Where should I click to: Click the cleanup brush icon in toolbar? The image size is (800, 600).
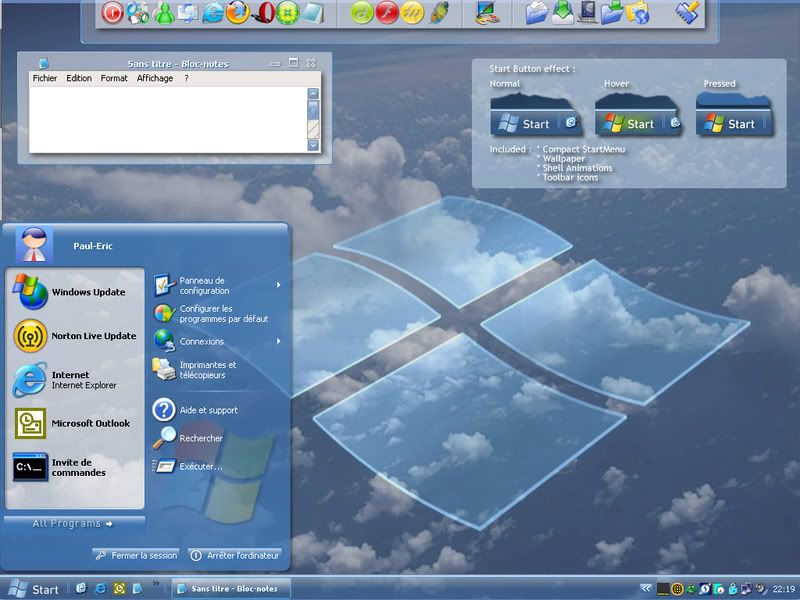tap(687, 13)
